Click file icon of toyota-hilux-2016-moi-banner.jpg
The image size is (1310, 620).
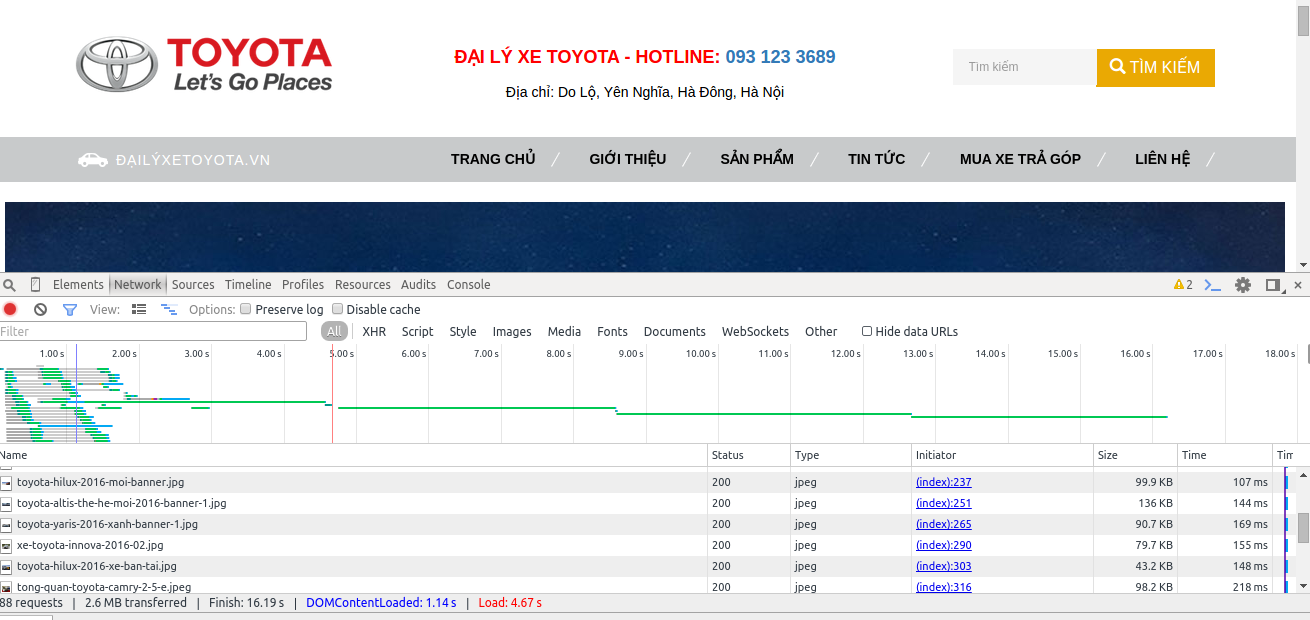point(6,482)
